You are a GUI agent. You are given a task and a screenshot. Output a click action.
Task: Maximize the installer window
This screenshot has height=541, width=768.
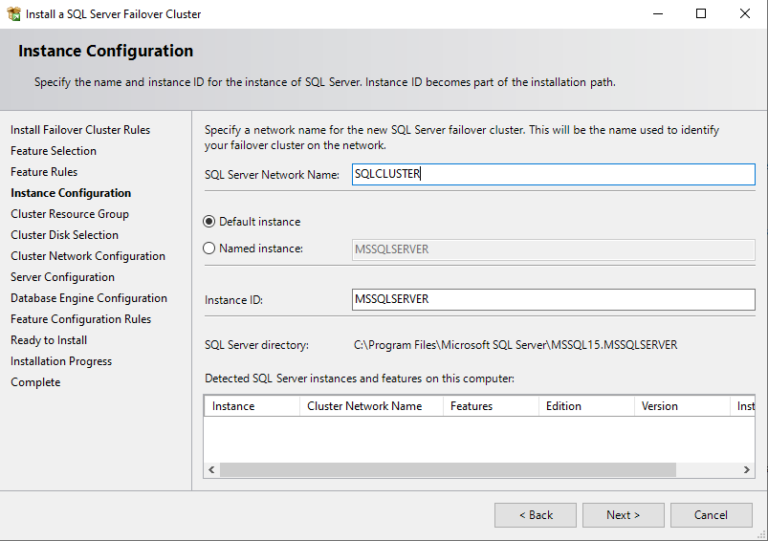tap(701, 14)
